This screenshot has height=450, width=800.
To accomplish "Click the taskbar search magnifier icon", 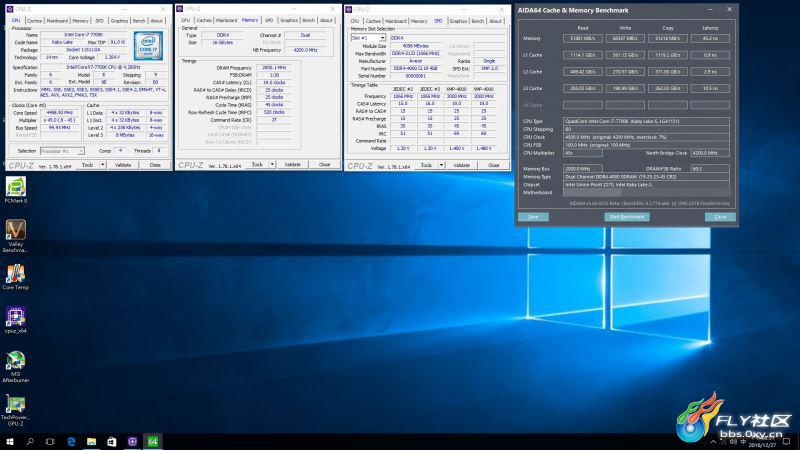I will (x=30, y=441).
